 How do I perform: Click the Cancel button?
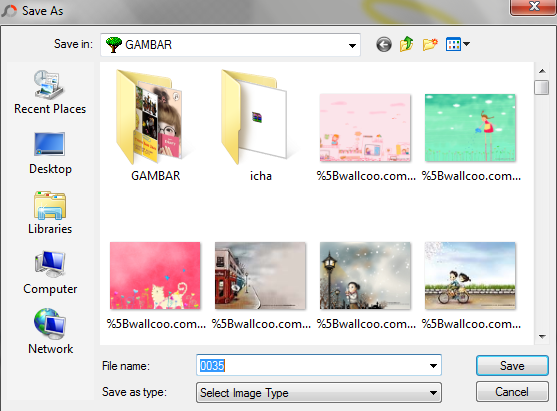point(512,391)
